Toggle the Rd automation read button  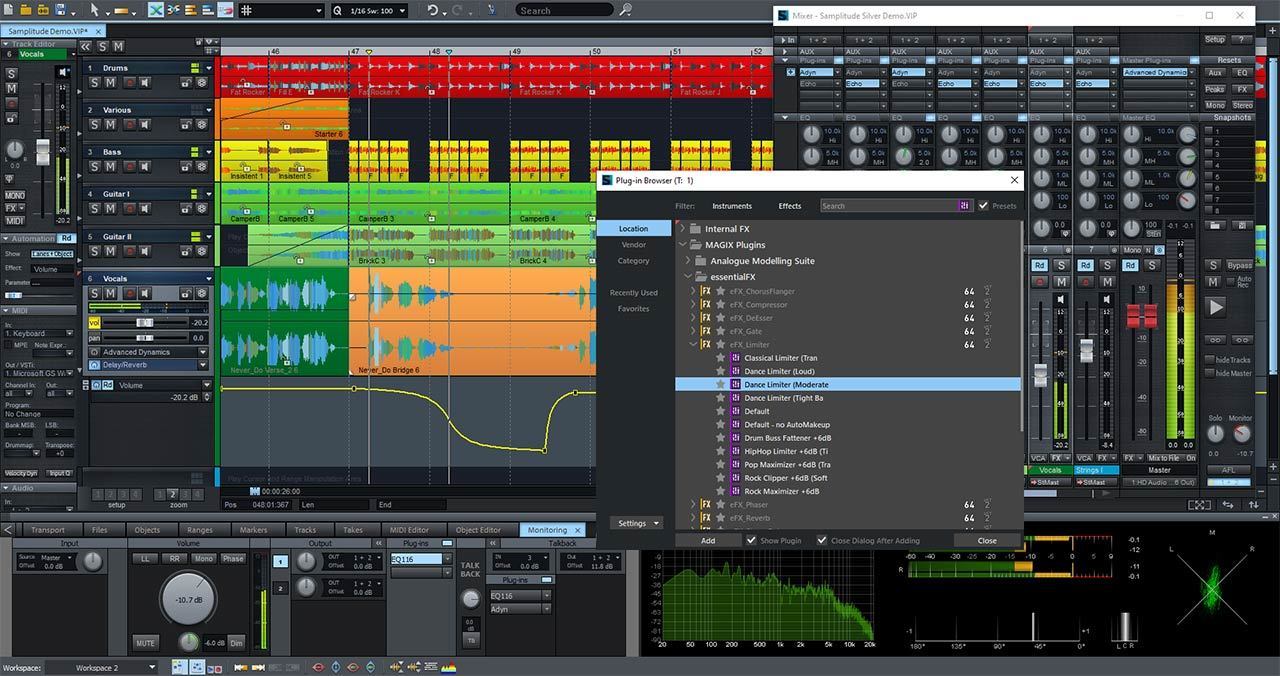pos(66,238)
